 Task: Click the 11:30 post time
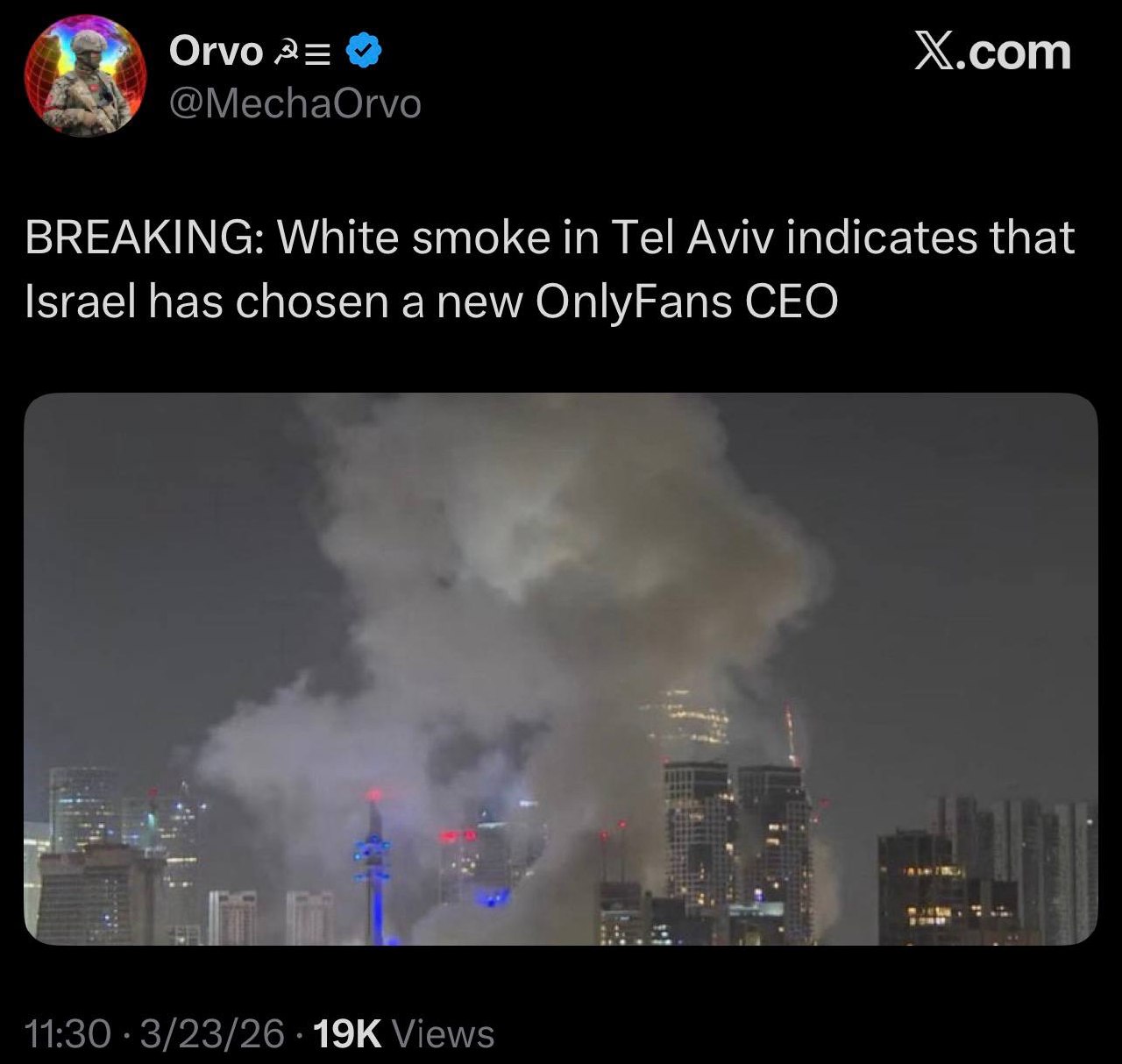tap(68, 1034)
